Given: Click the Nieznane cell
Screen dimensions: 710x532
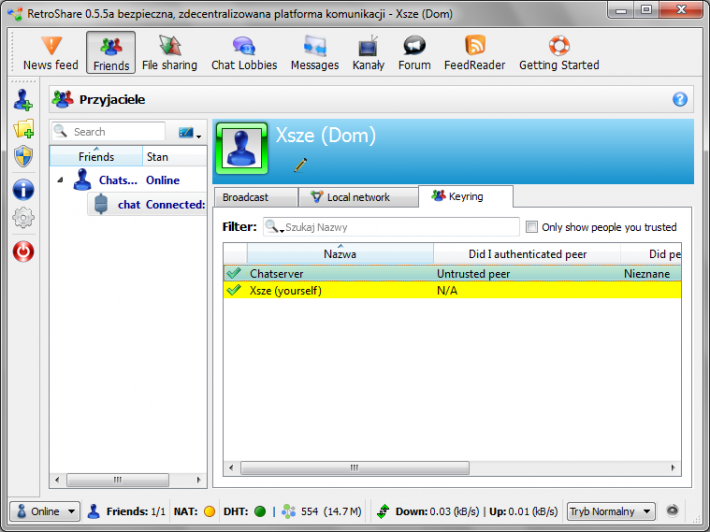Looking at the screenshot, I should tap(647, 273).
